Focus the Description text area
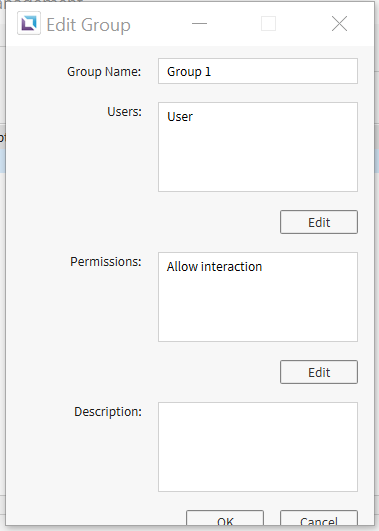379x531 pixels. point(258,447)
